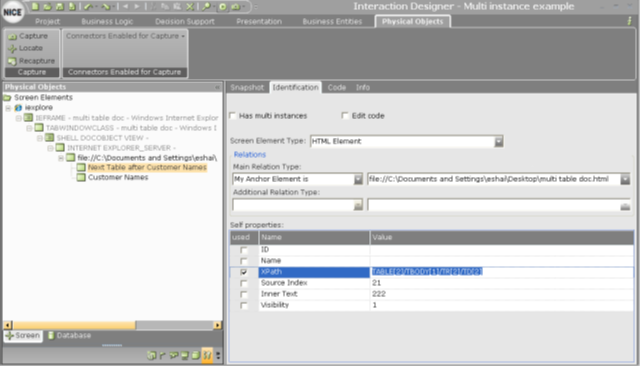Collapse the SHELL DOCOBJECT VIEW node

[40, 138]
